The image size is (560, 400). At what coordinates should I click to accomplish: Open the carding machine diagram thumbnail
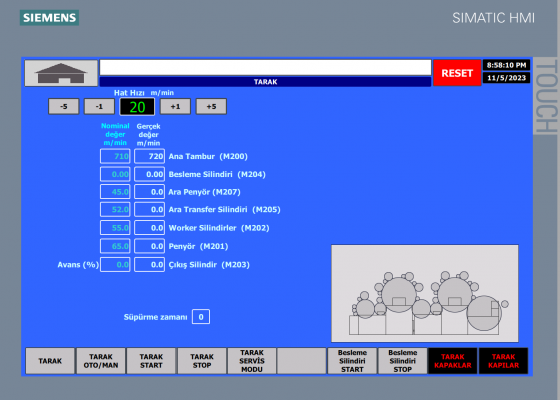(425, 293)
